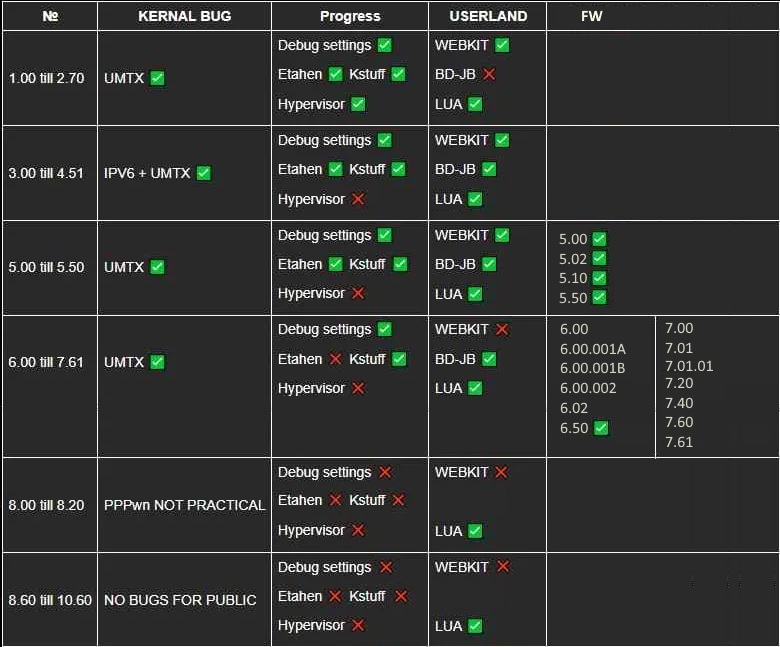Click the red cross beside Debug settings in 8.00 till 8.20 row
This screenshot has height=647, width=780.
tap(385, 472)
